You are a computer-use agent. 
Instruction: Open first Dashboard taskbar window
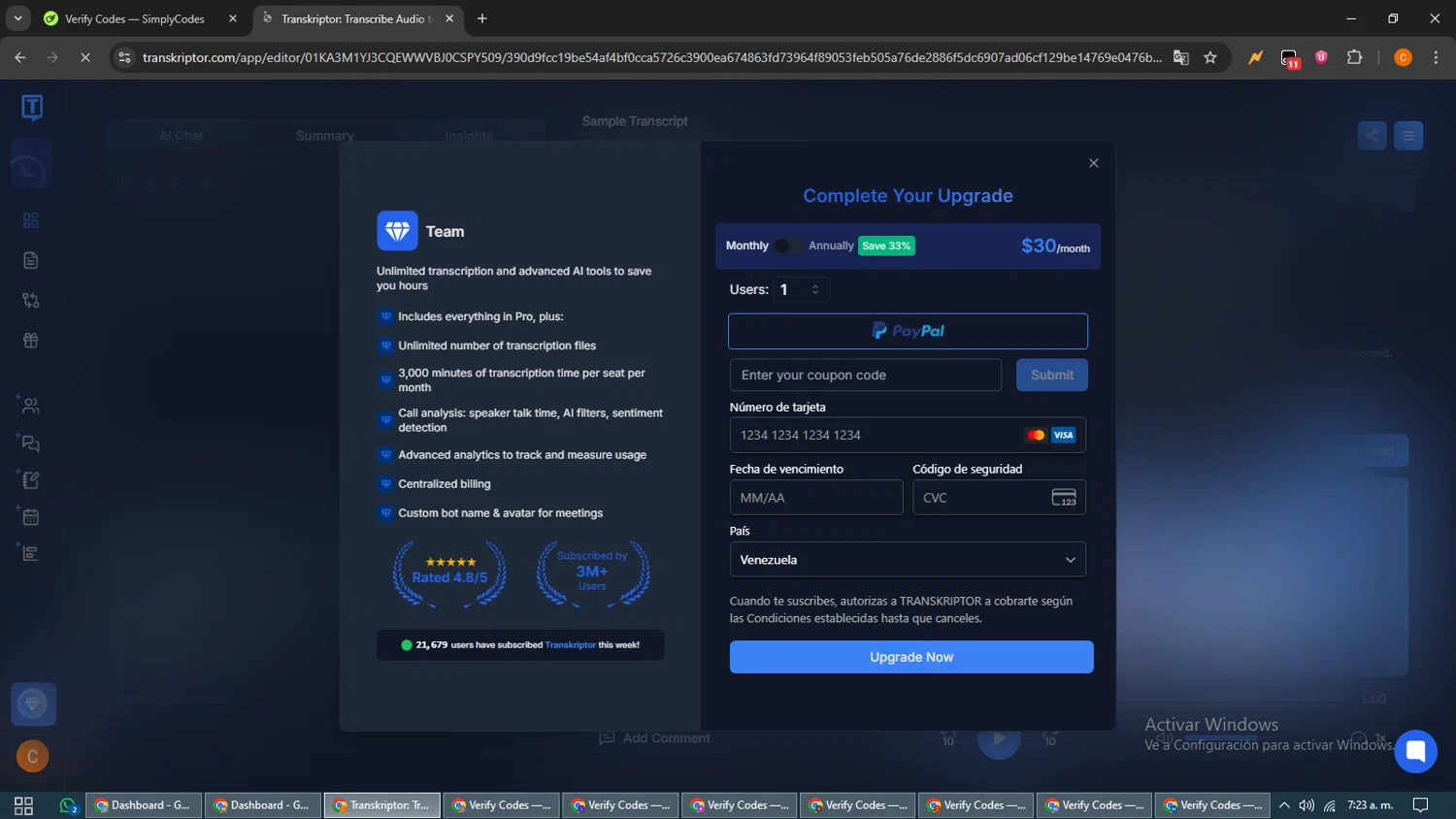pos(144,805)
